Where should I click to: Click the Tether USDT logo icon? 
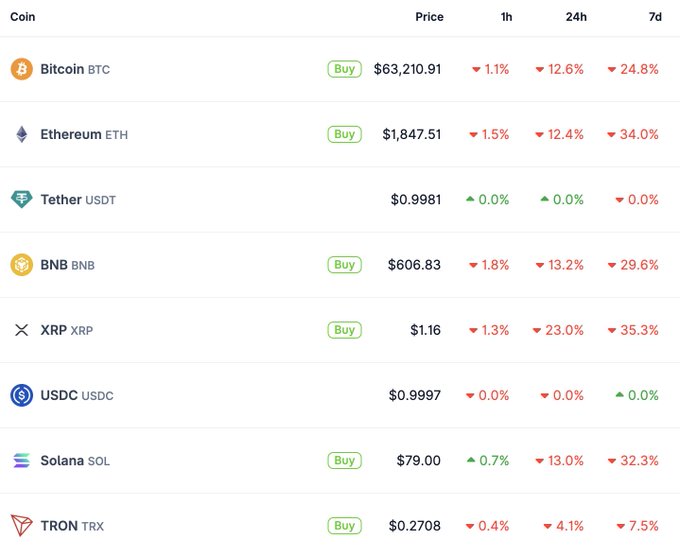21,199
